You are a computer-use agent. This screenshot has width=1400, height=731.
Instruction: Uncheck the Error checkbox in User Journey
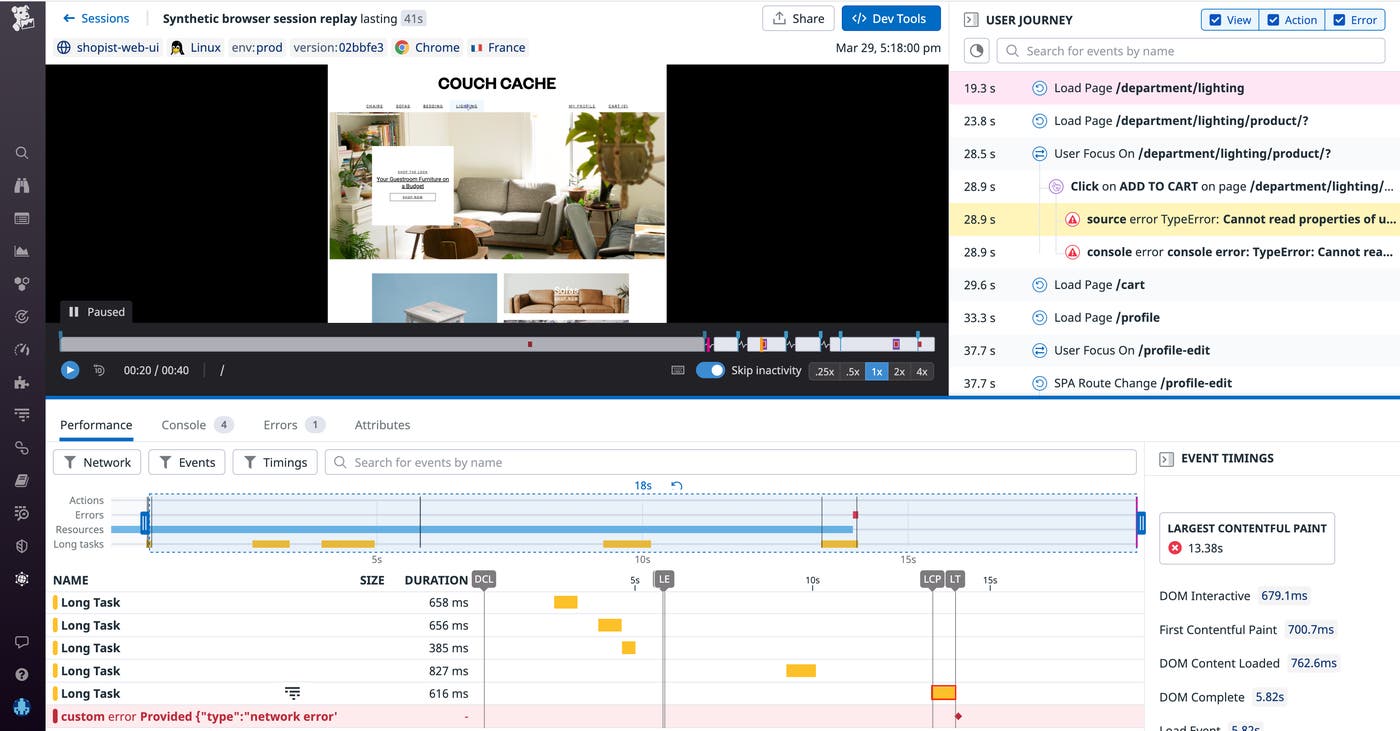click(x=1339, y=20)
